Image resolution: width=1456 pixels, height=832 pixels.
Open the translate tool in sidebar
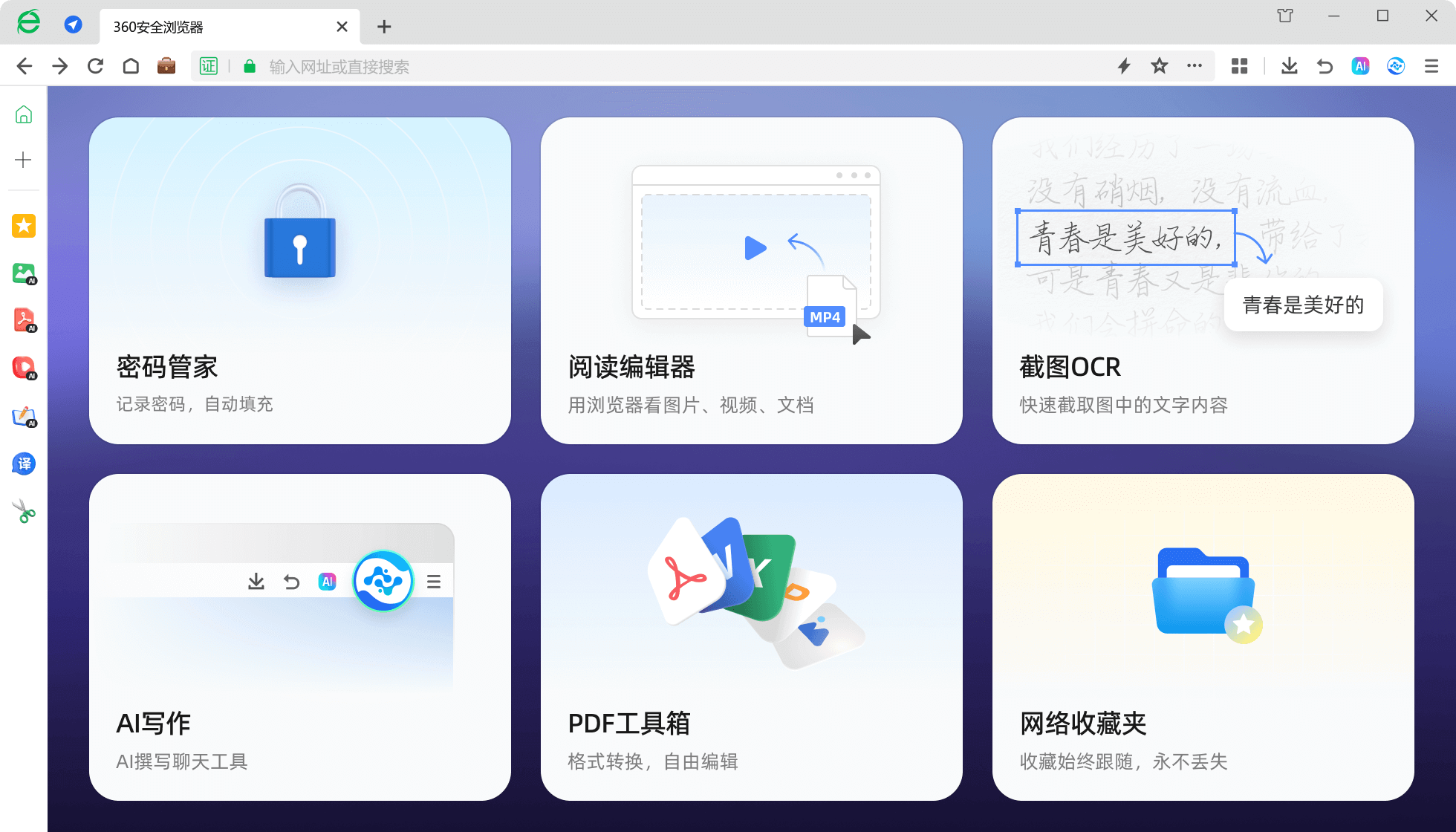point(24,464)
